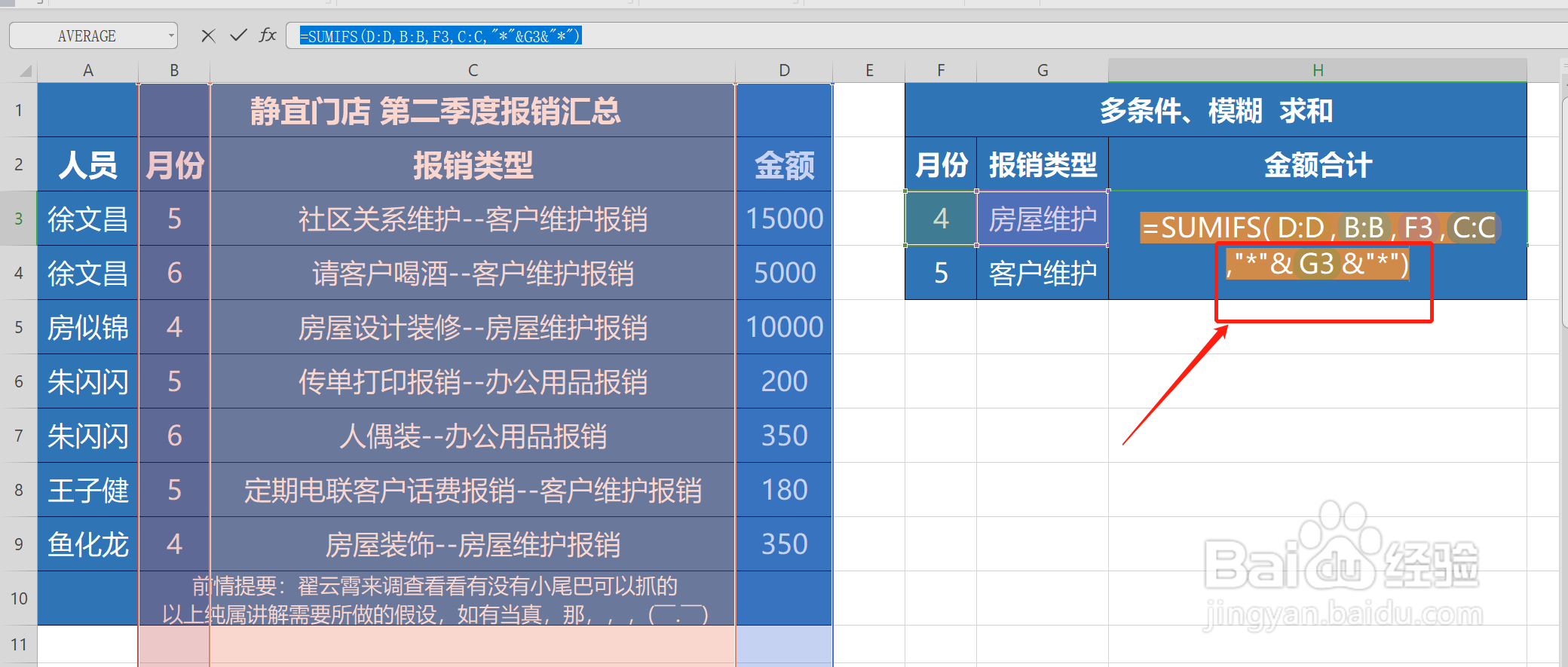
Task: Click title cell 静宜门店 第二季度报销汇总
Action: [435, 110]
